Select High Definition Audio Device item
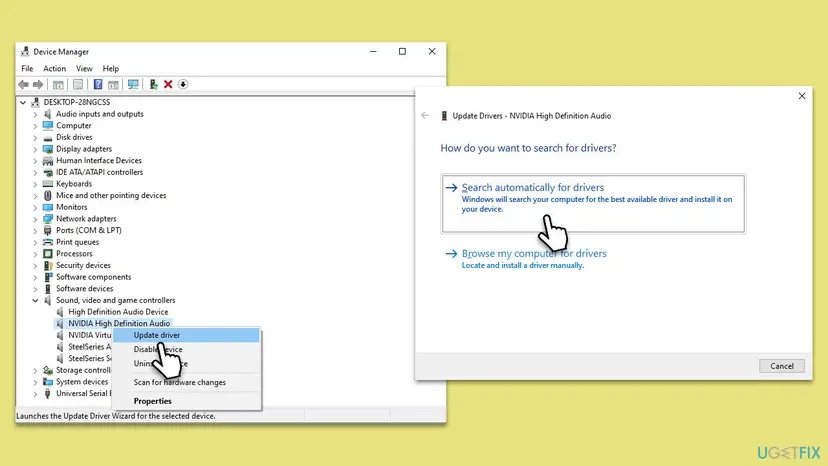Image resolution: width=828 pixels, height=466 pixels. click(x=118, y=312)
